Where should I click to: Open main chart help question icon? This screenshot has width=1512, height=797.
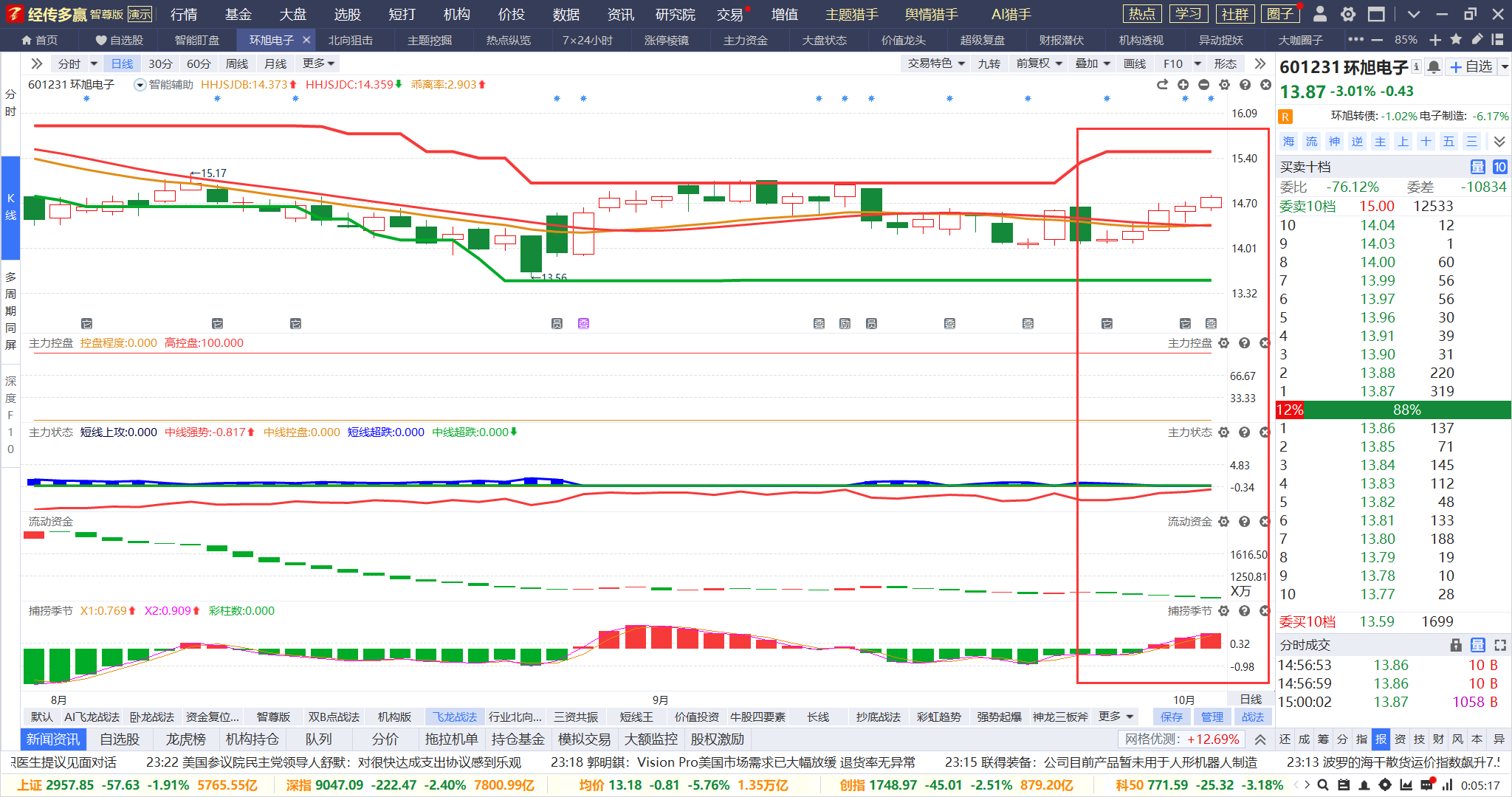tap(1245, 85)
